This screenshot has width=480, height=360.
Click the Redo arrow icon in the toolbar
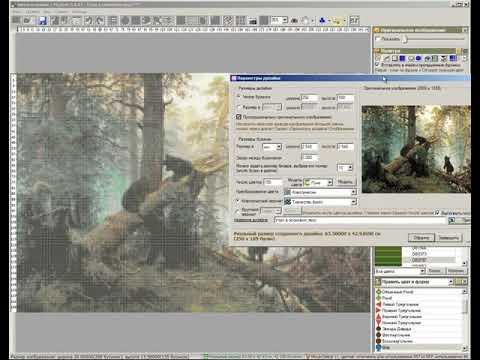(100, 21)
